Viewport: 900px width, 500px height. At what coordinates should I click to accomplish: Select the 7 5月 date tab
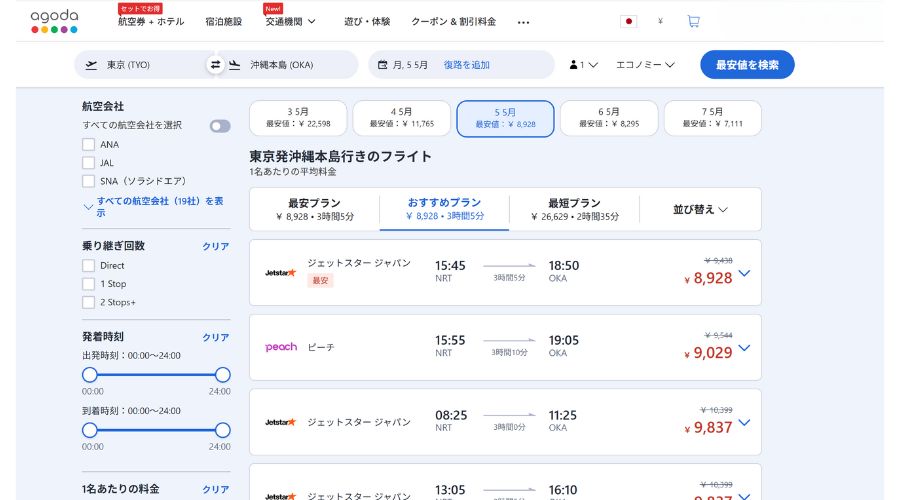712,118
